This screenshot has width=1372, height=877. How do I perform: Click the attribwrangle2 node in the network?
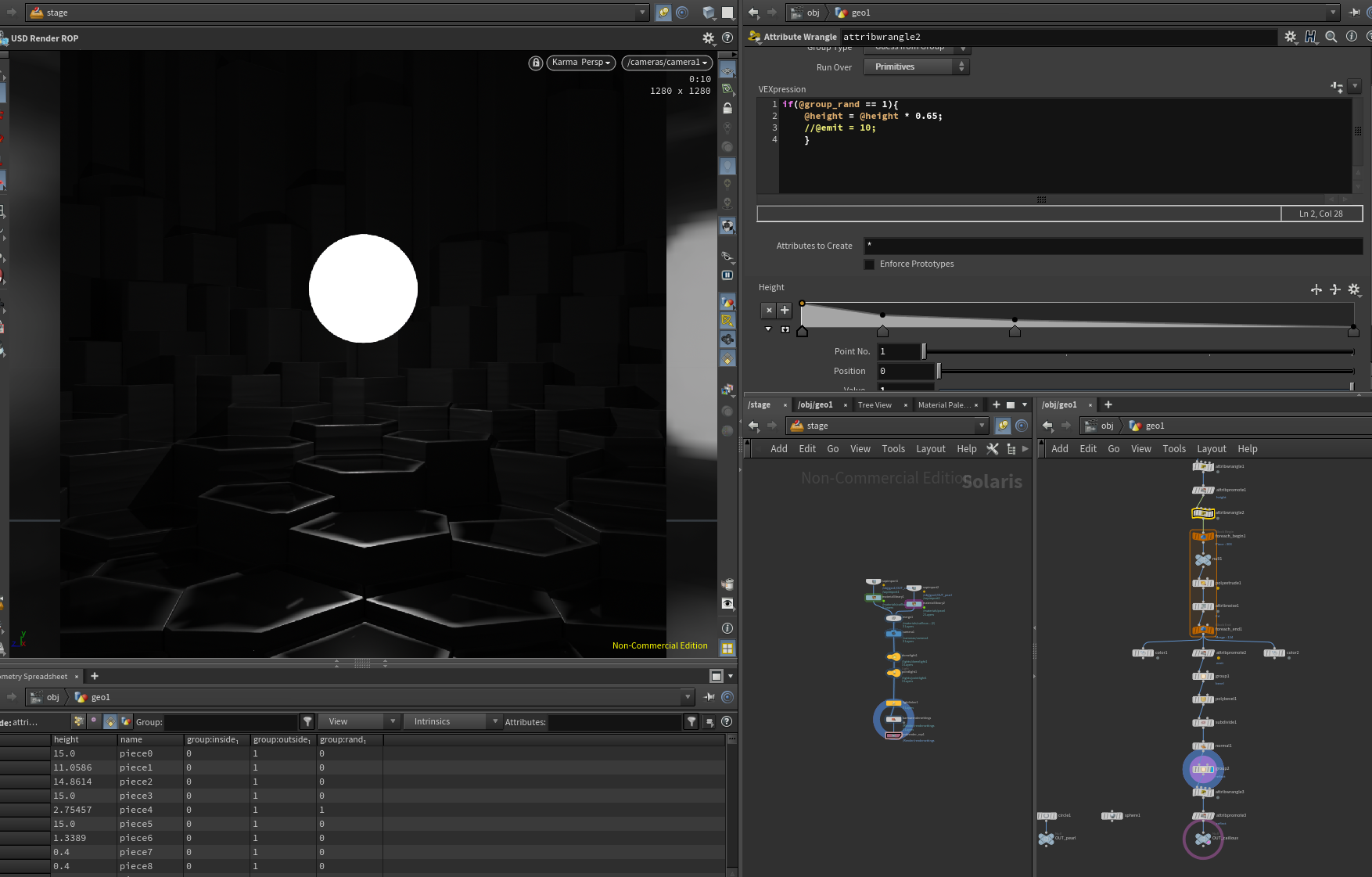coord(1203,513)
